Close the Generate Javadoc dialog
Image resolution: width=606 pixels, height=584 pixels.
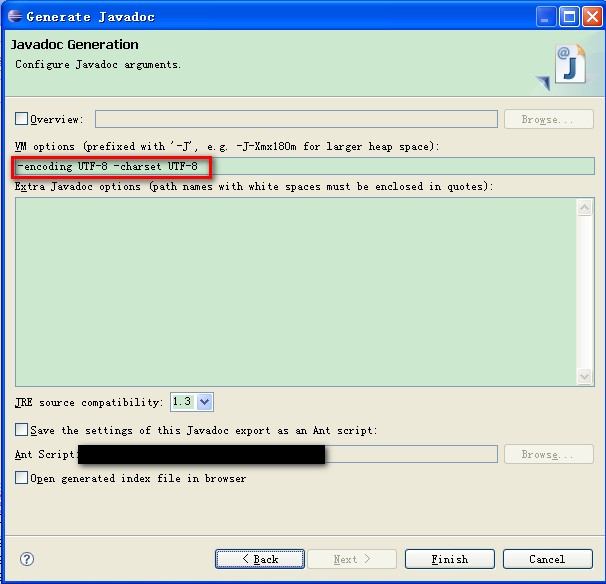click(592, 17)
